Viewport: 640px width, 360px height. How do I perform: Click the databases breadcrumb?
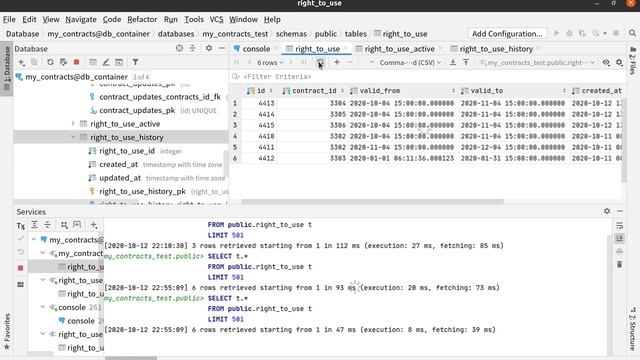coord(176,33)
